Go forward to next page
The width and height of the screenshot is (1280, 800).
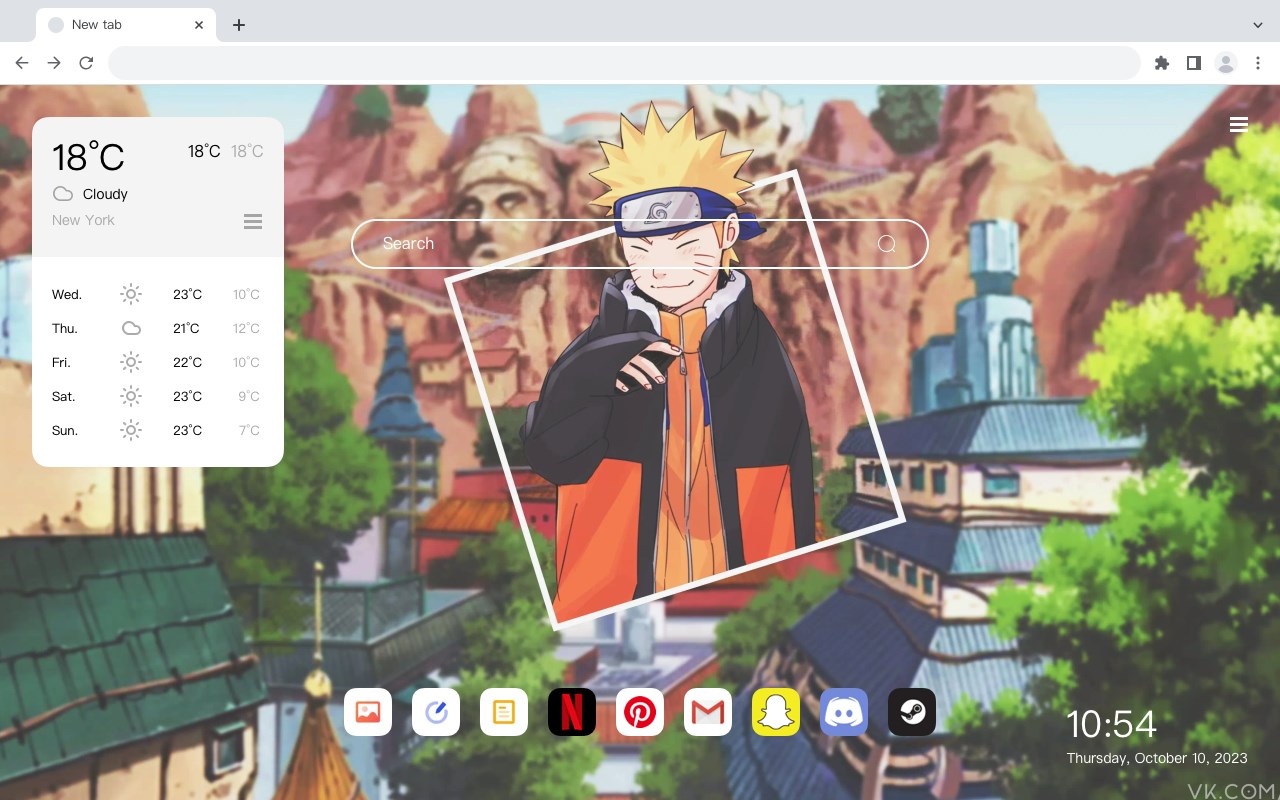point(54,63)
